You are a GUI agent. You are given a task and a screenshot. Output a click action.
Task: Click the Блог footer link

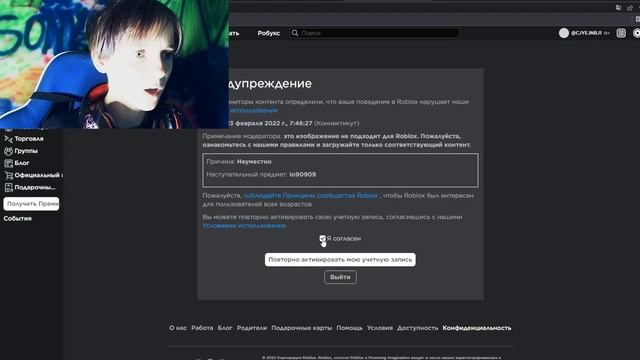pos(225,328)
